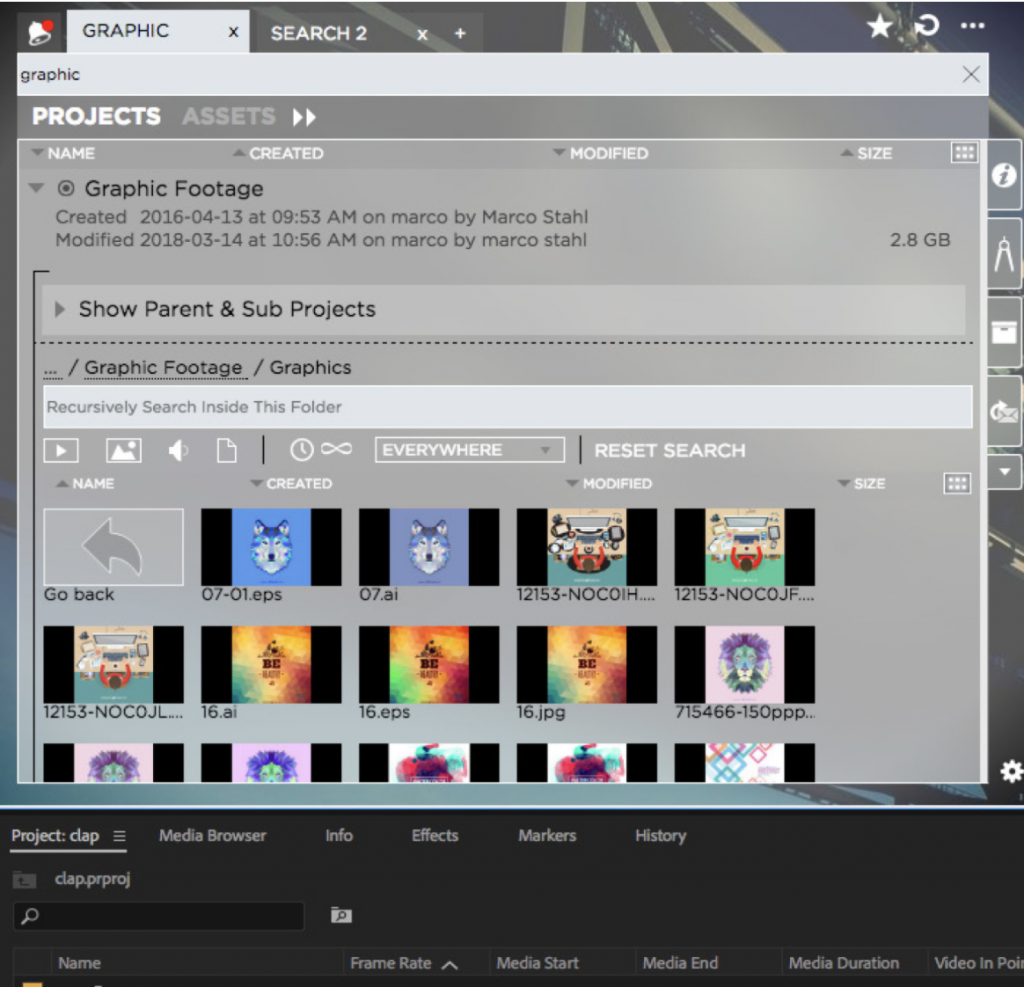1024x987 pixels.
Task: Click the star favorites icon
Action: click(x=879, y=27)
